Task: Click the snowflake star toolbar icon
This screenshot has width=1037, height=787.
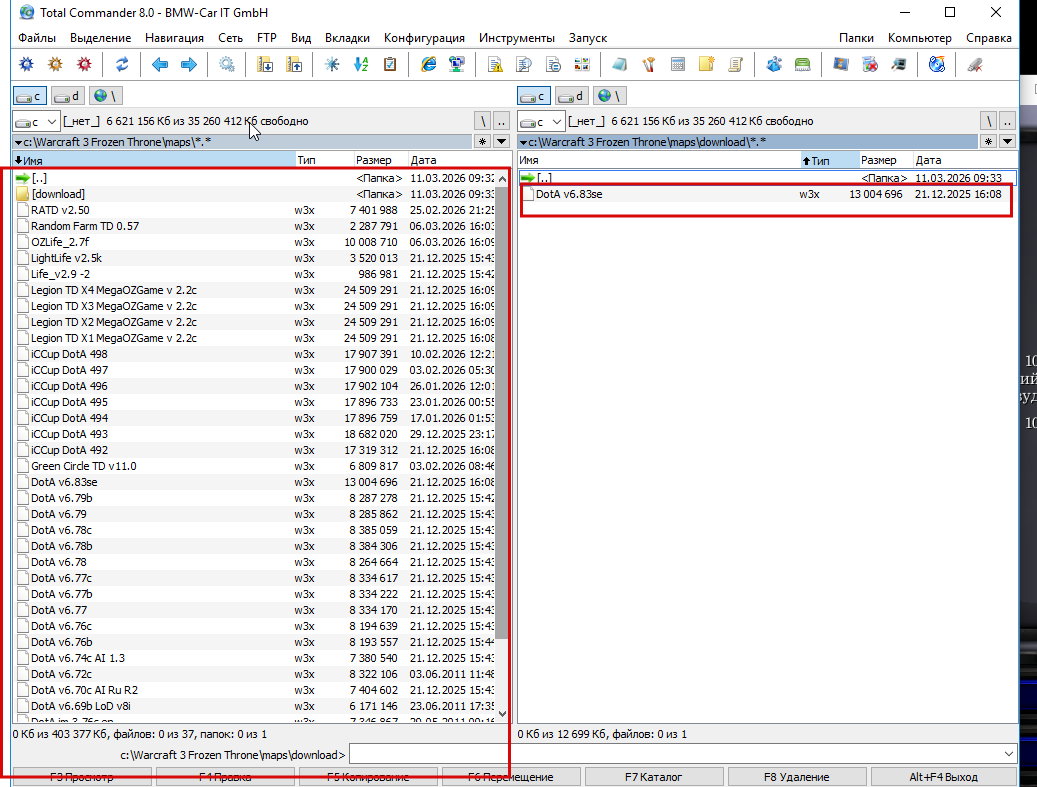Action: [332, 64]
